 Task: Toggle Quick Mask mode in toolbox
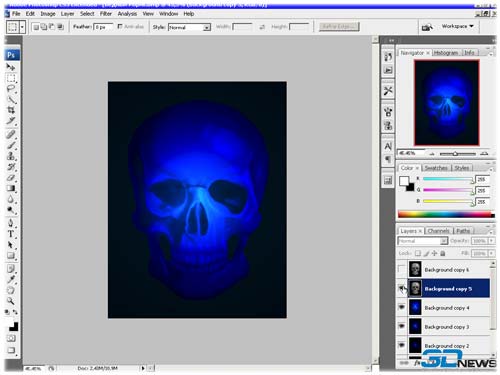coord(11,338)
